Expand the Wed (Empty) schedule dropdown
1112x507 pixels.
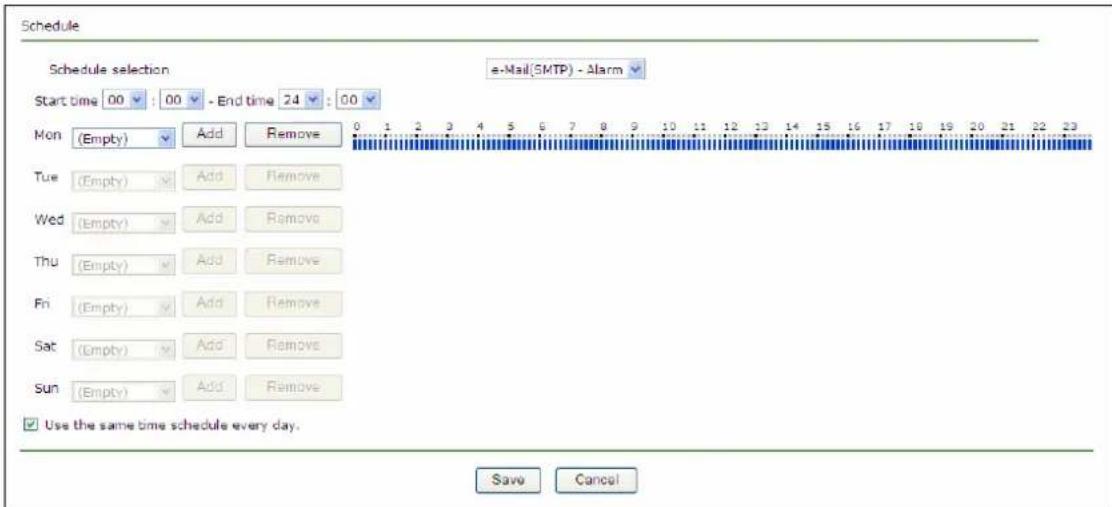[x=122, y=223]
